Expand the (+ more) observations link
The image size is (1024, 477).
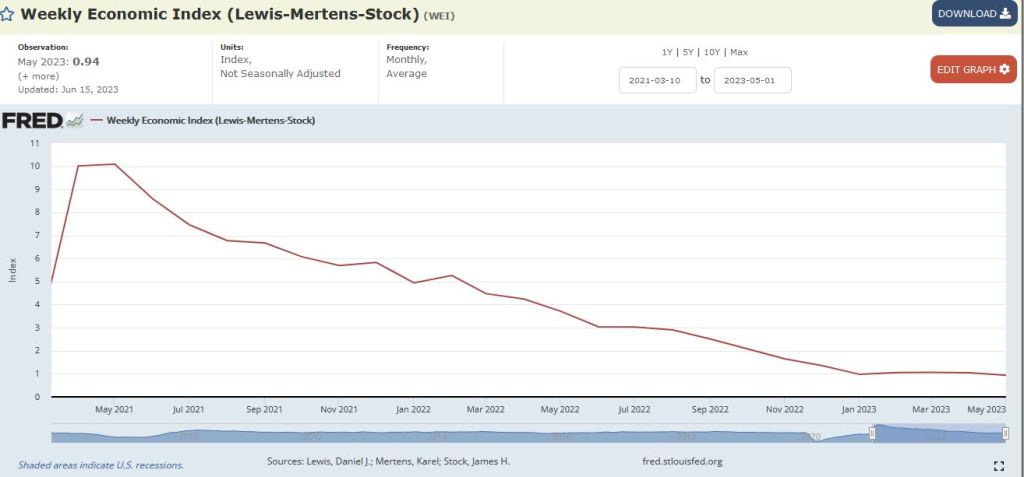pos(37,75)
